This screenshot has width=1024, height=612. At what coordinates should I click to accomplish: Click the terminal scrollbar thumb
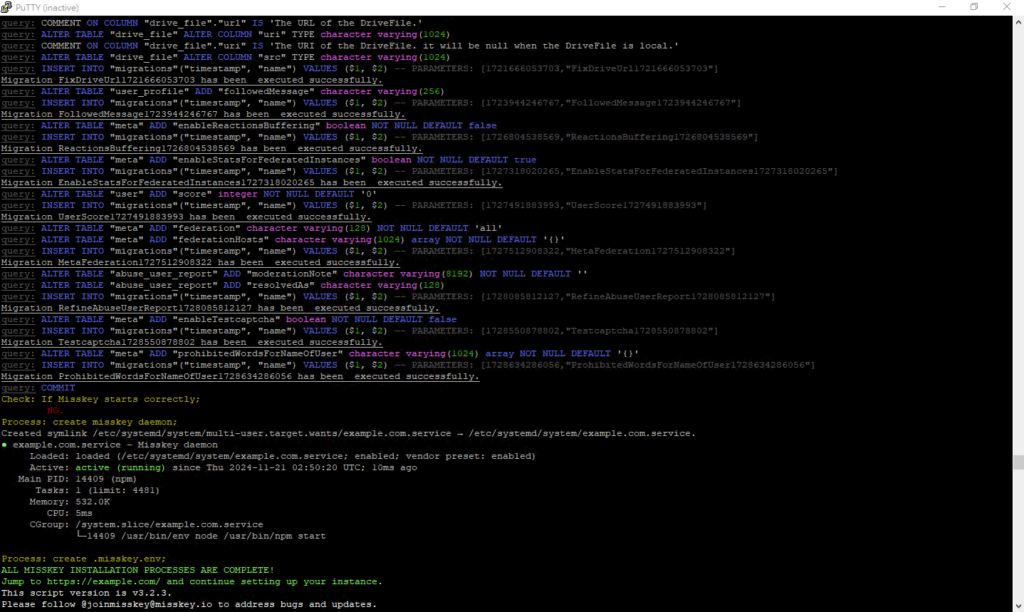(x=1018, y=462)
